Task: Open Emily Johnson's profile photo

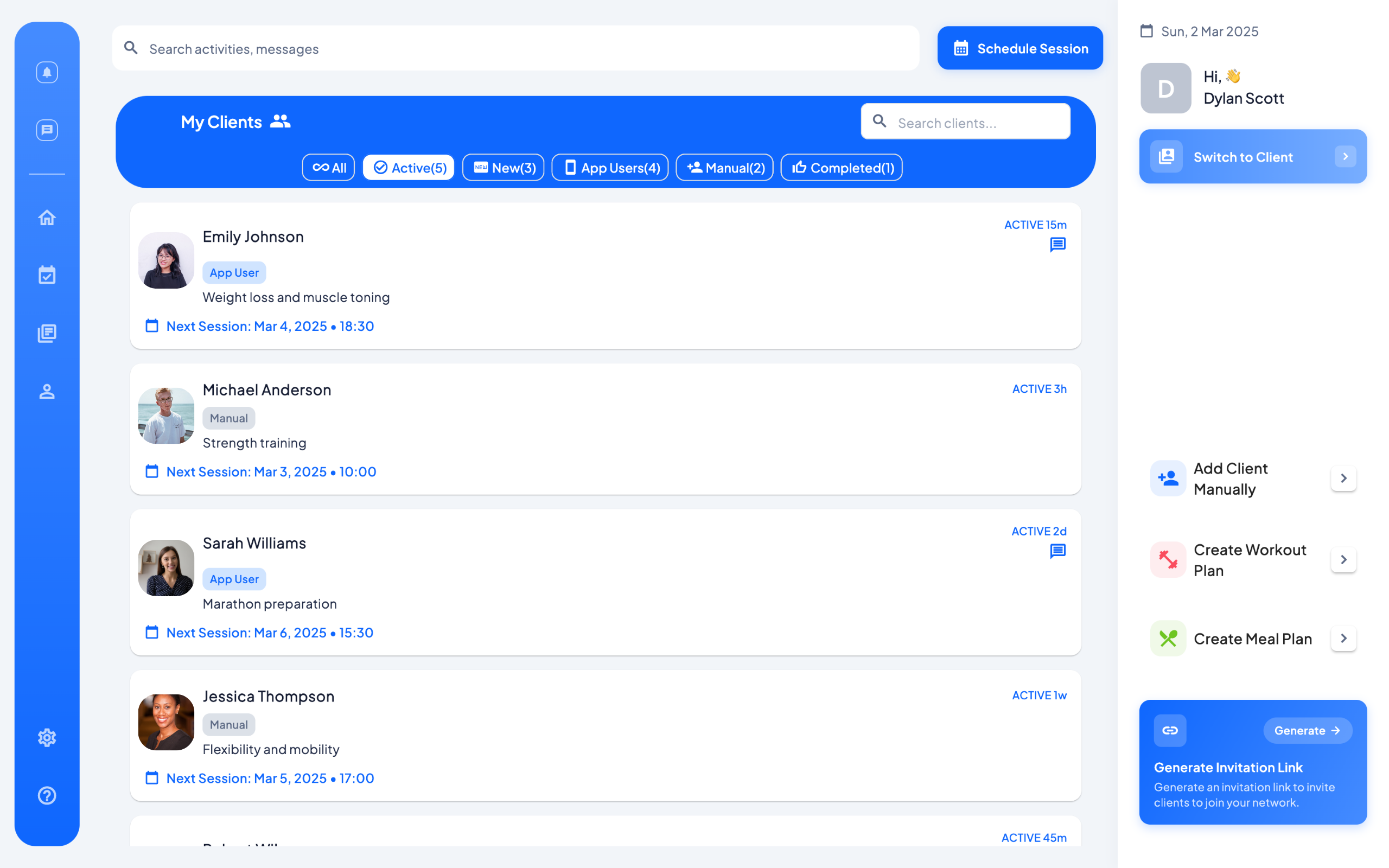Action: (x=167, y=260)
